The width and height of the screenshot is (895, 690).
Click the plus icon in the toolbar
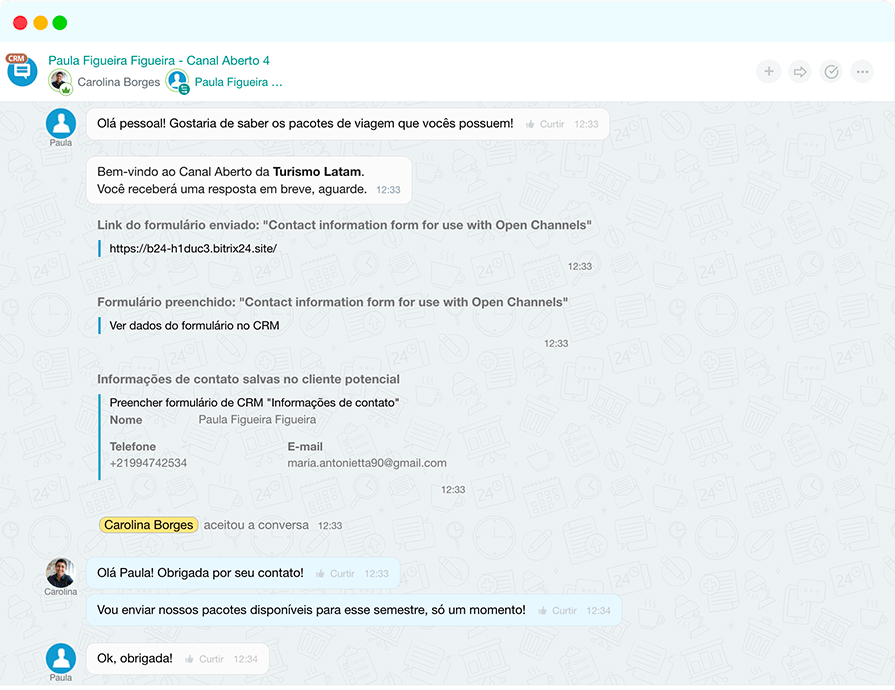tap(768, 71)
